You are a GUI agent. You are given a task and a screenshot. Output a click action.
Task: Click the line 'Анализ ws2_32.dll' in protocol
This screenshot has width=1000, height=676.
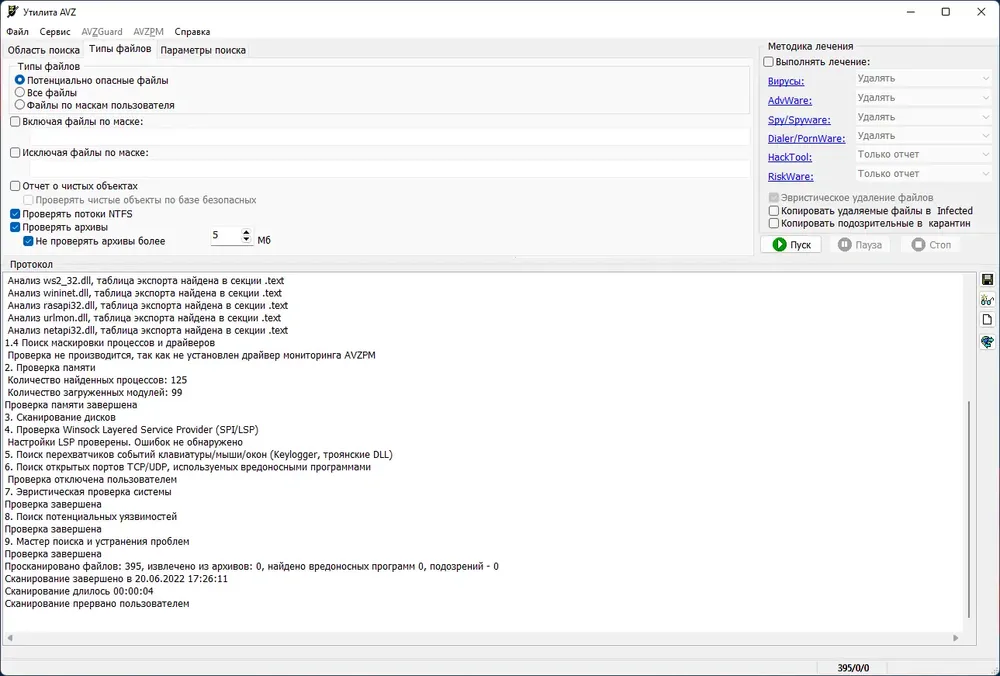point(146,281)
